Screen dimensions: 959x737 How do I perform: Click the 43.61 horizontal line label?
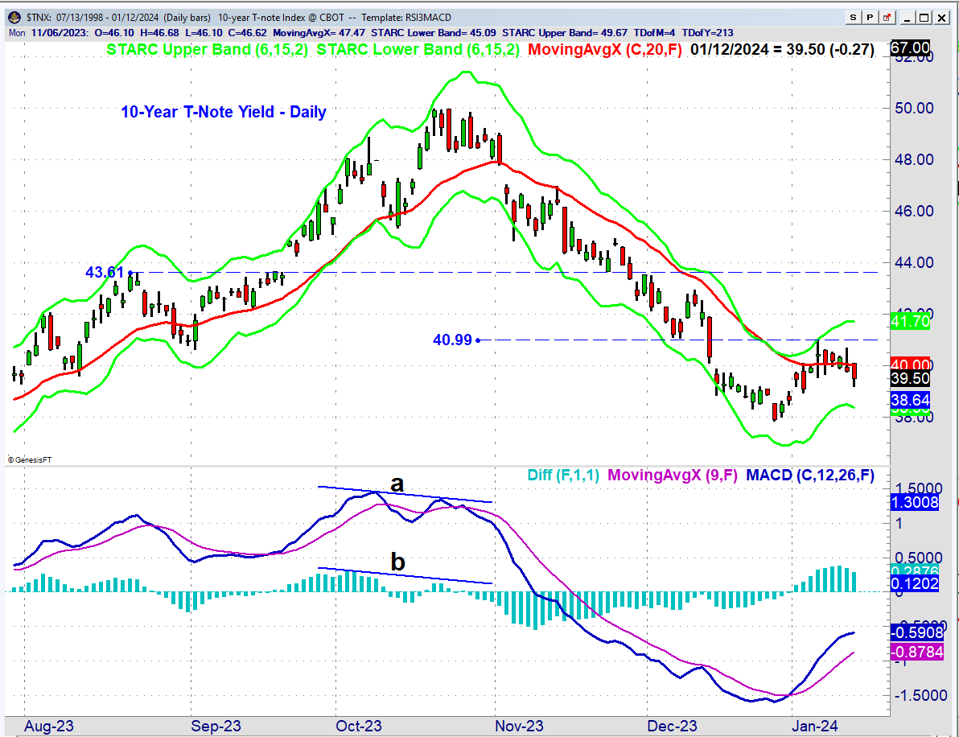coord(104,272)
